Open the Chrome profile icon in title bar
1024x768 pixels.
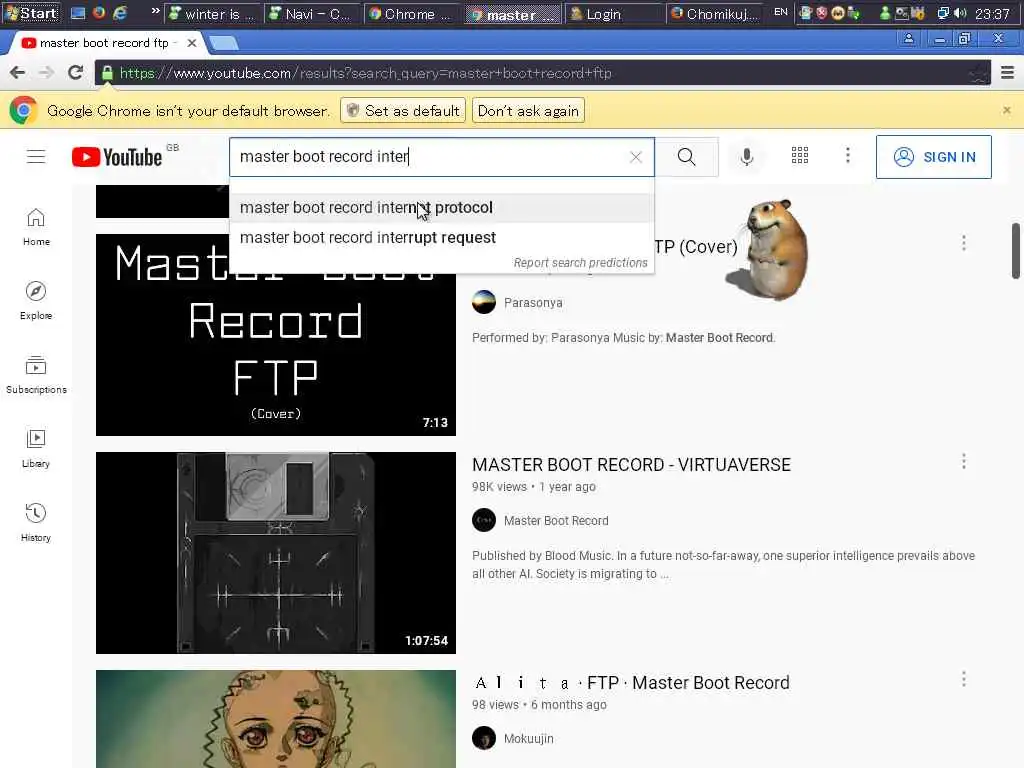point(908,39)
